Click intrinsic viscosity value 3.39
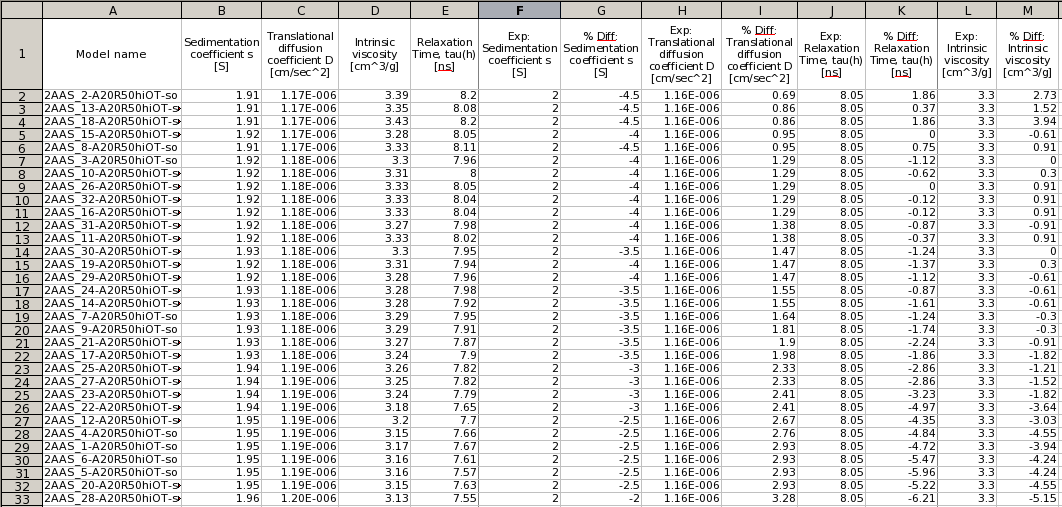This screenshot has height=507, width=1062. pos(375,95)
